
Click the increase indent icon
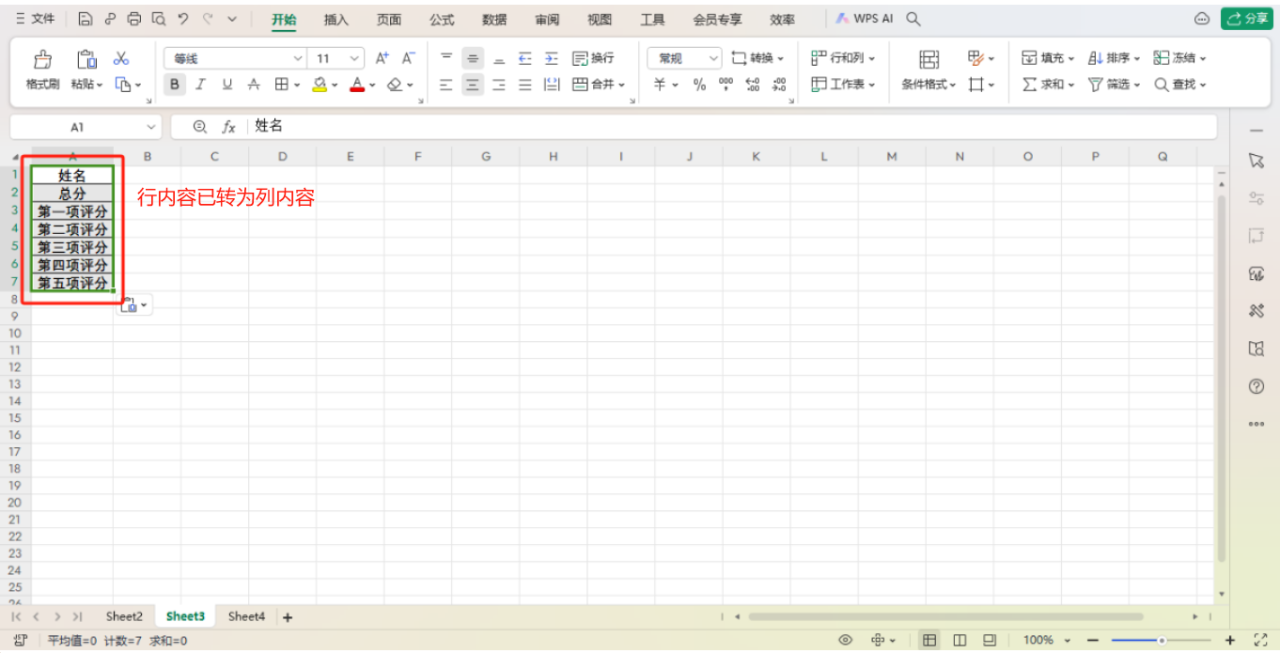point(551,58)
